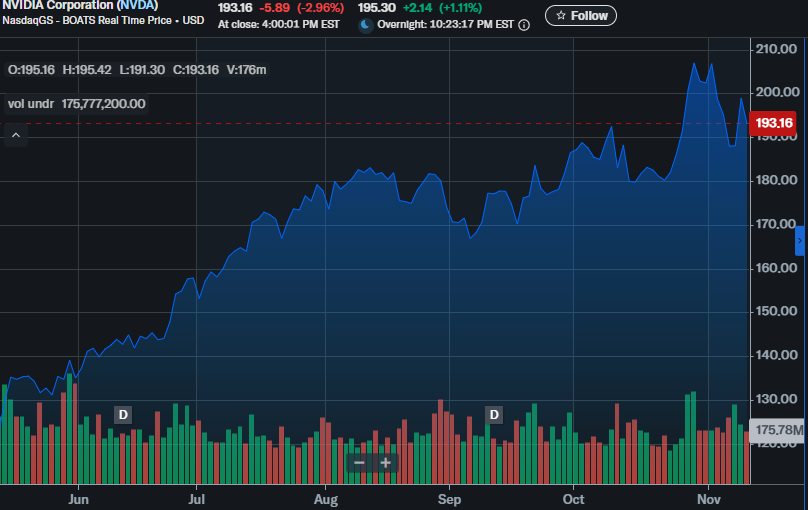
Task: Select the vol undr indicator label
Action: point(30,103)
